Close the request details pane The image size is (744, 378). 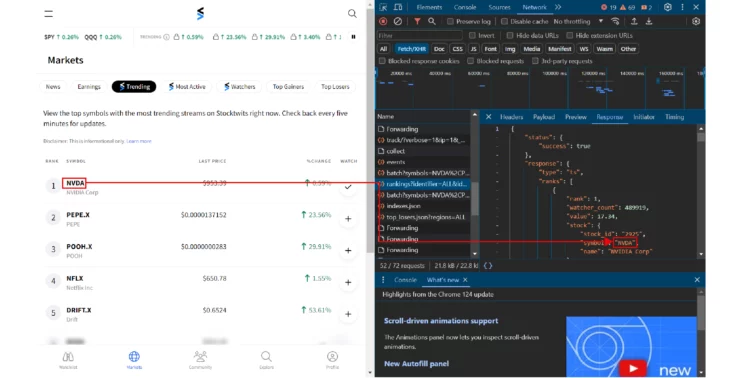[x=488, y=117]
